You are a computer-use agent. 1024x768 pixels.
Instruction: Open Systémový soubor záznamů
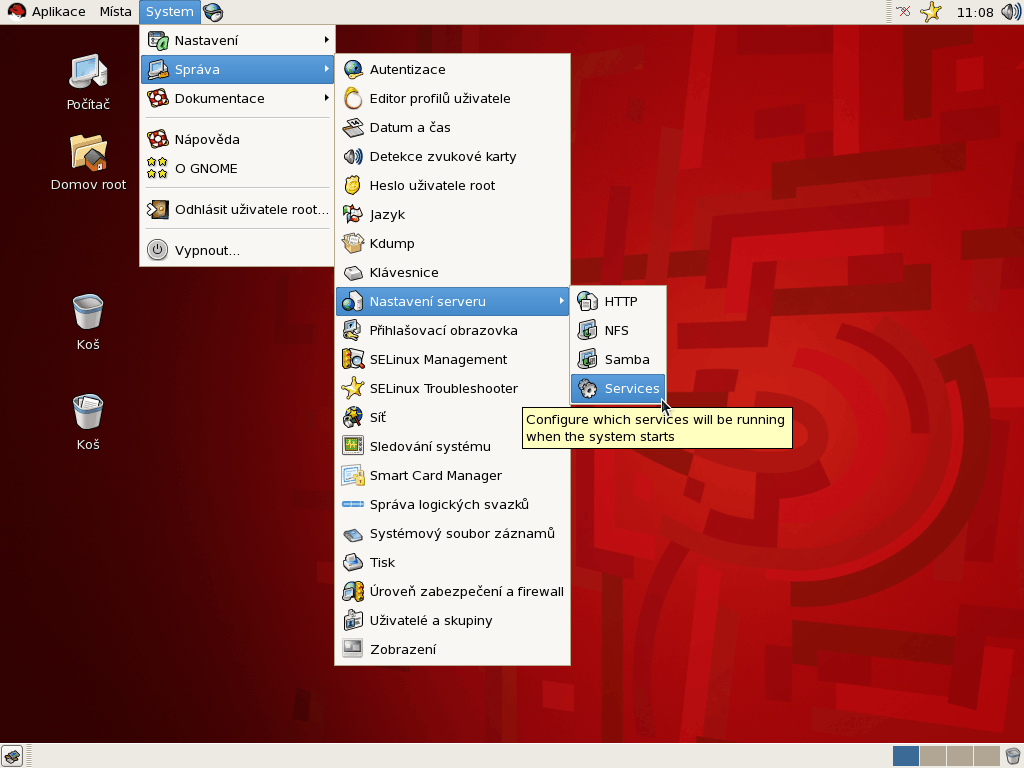point(453,534)
